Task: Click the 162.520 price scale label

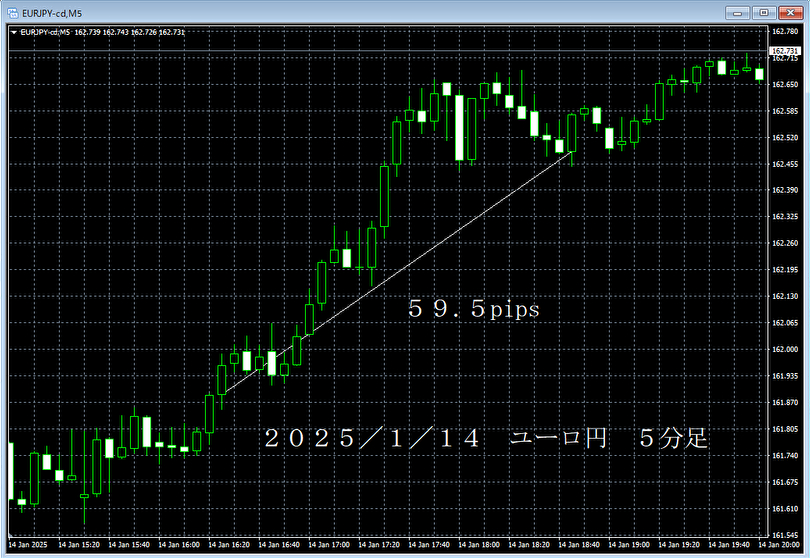Action: 785,137
